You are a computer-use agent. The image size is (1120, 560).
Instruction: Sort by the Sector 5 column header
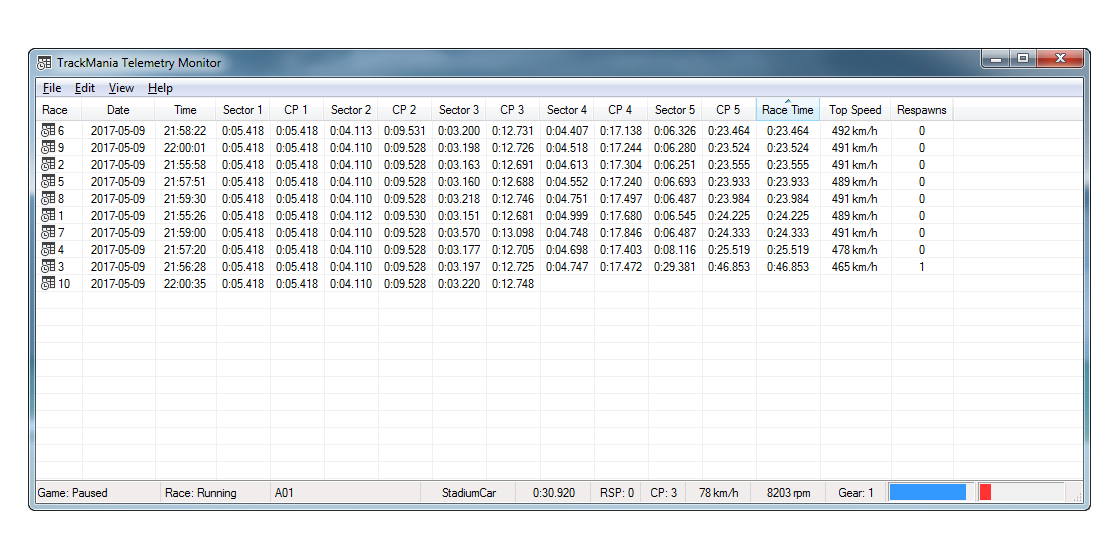pyautogui.click(x=674, y=110)
